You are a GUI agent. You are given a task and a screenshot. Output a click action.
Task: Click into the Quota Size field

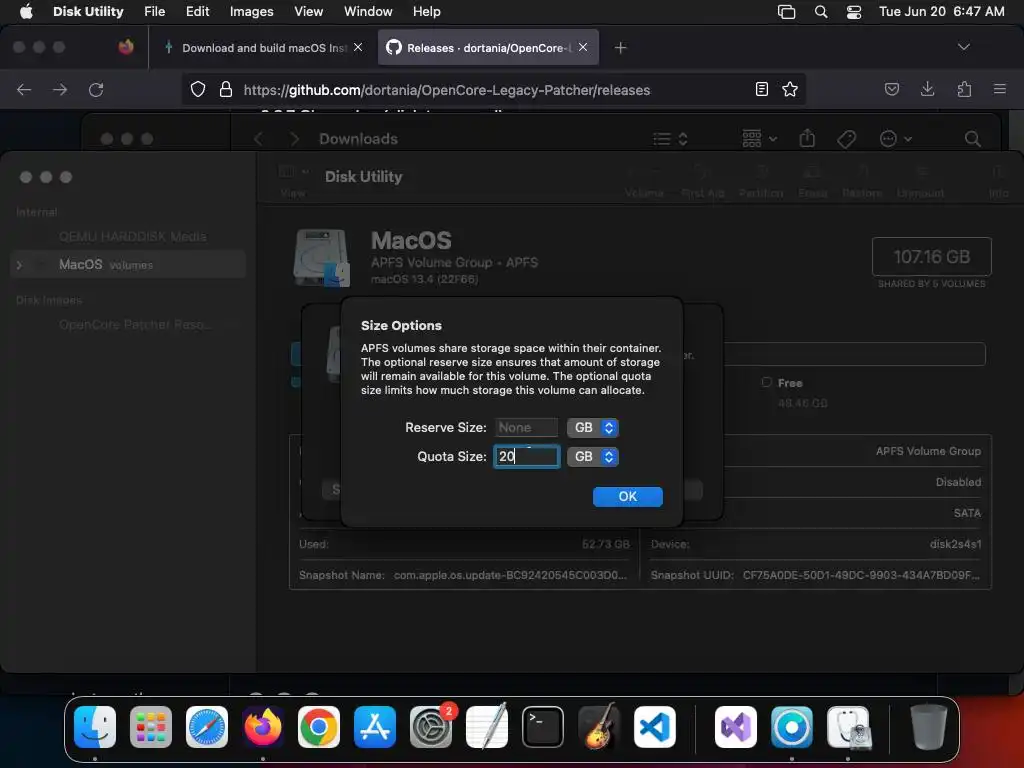pos(526,456)
